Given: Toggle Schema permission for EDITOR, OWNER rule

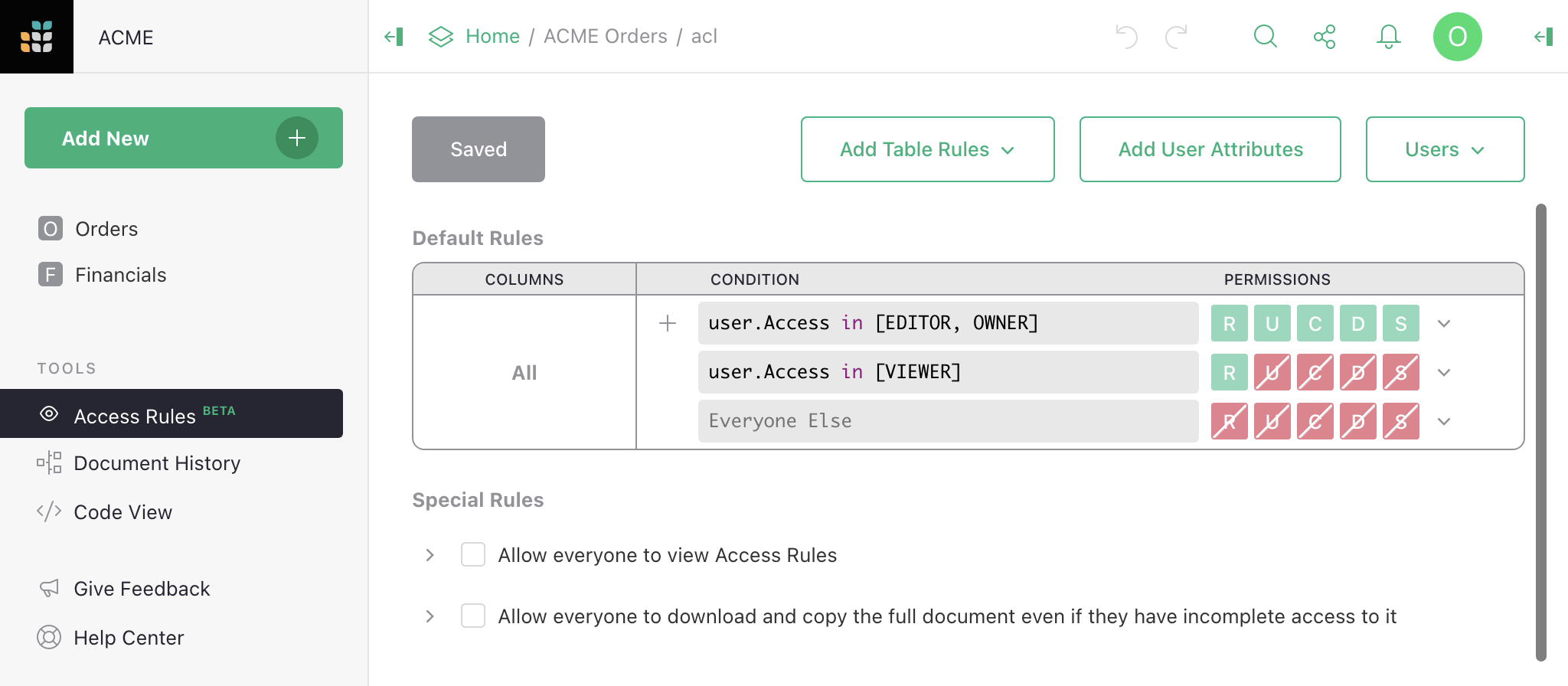Looking at the screenshot, I should pyautogui.click(x=1401, y=323).
